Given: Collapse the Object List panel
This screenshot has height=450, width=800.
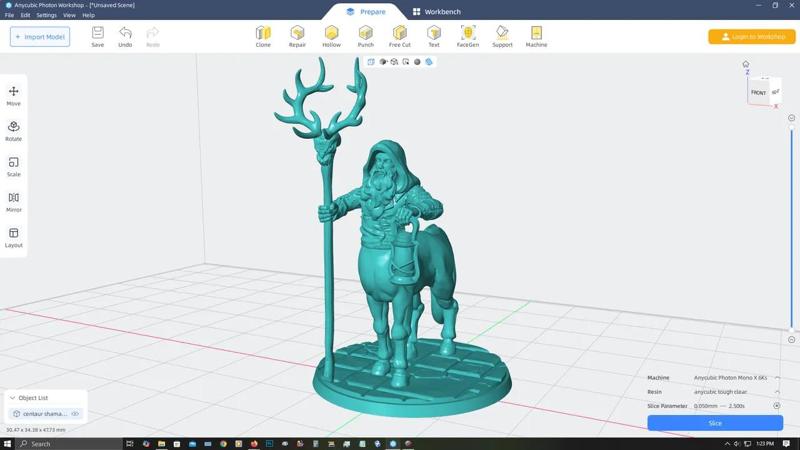Looking at the screenshot, I should [x=12, y=397].
